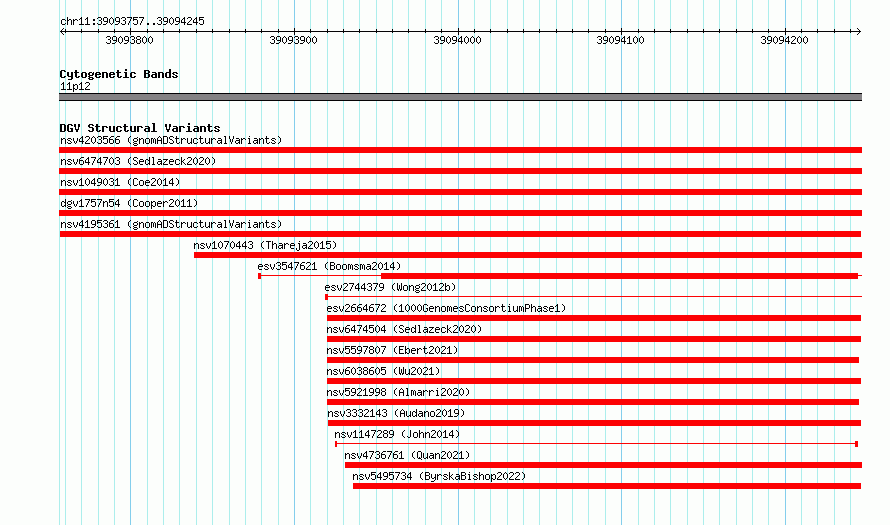Click ruler coordinate 39094000
The width and height of the screenshot is (890, 525).
point(457,40)
